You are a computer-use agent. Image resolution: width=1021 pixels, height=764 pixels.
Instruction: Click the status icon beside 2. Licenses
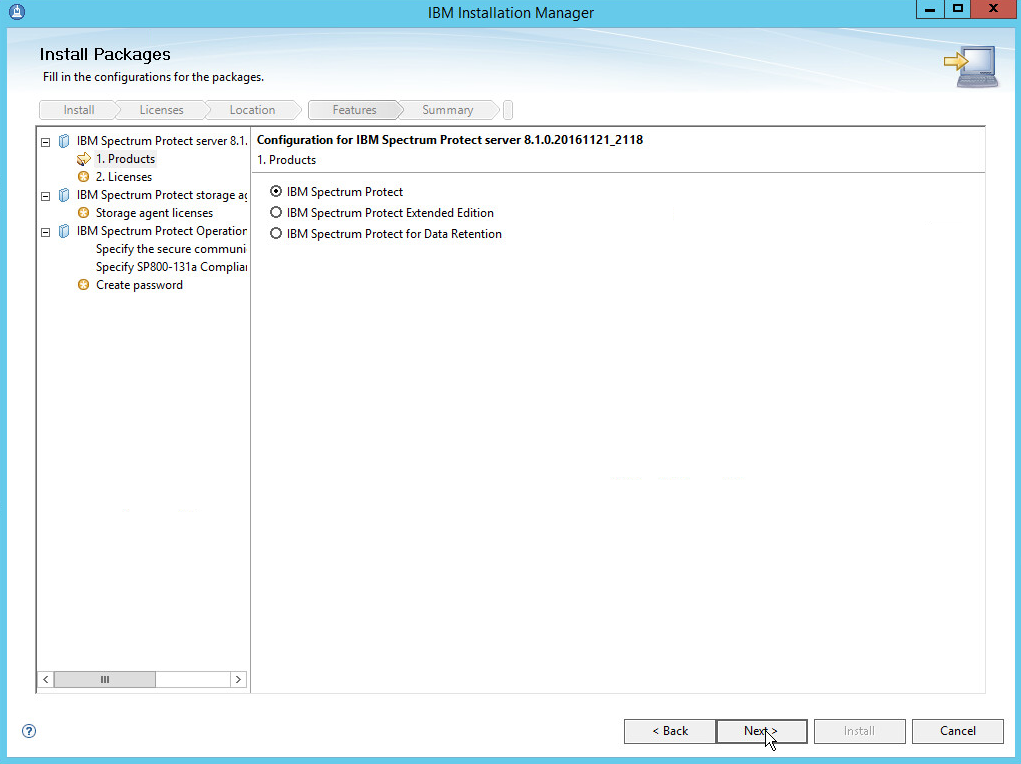point(84,177)
